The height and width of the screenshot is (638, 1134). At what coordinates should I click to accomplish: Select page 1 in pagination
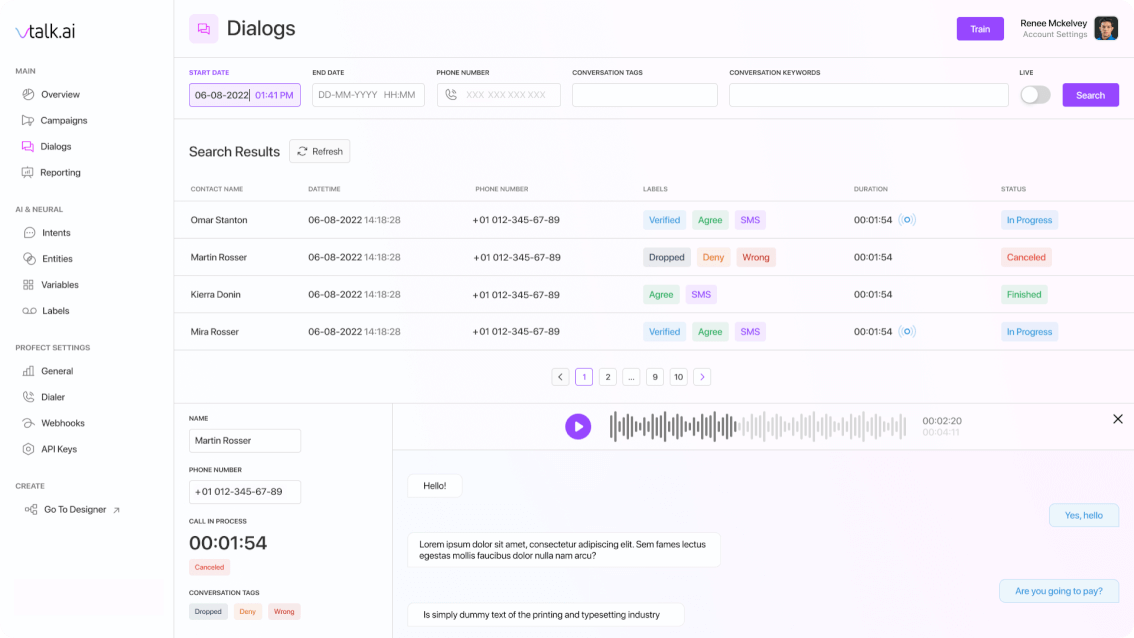(x=584, y=377)
